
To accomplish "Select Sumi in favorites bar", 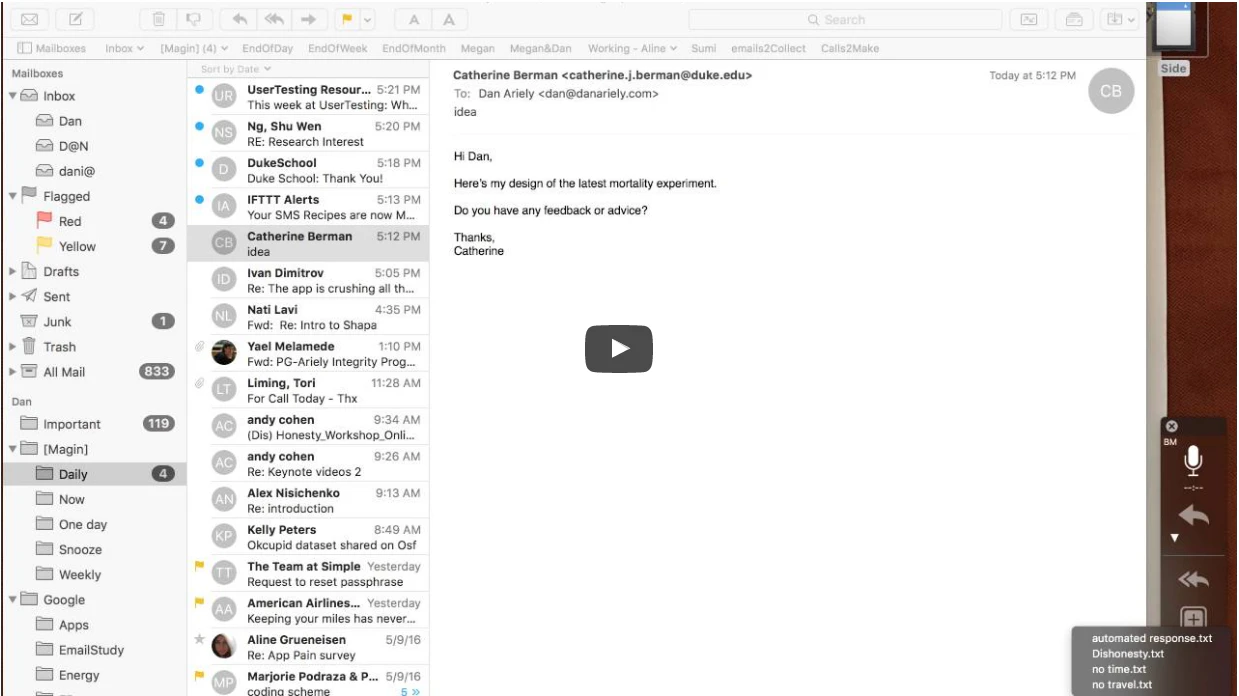I will tap(703, 48).
